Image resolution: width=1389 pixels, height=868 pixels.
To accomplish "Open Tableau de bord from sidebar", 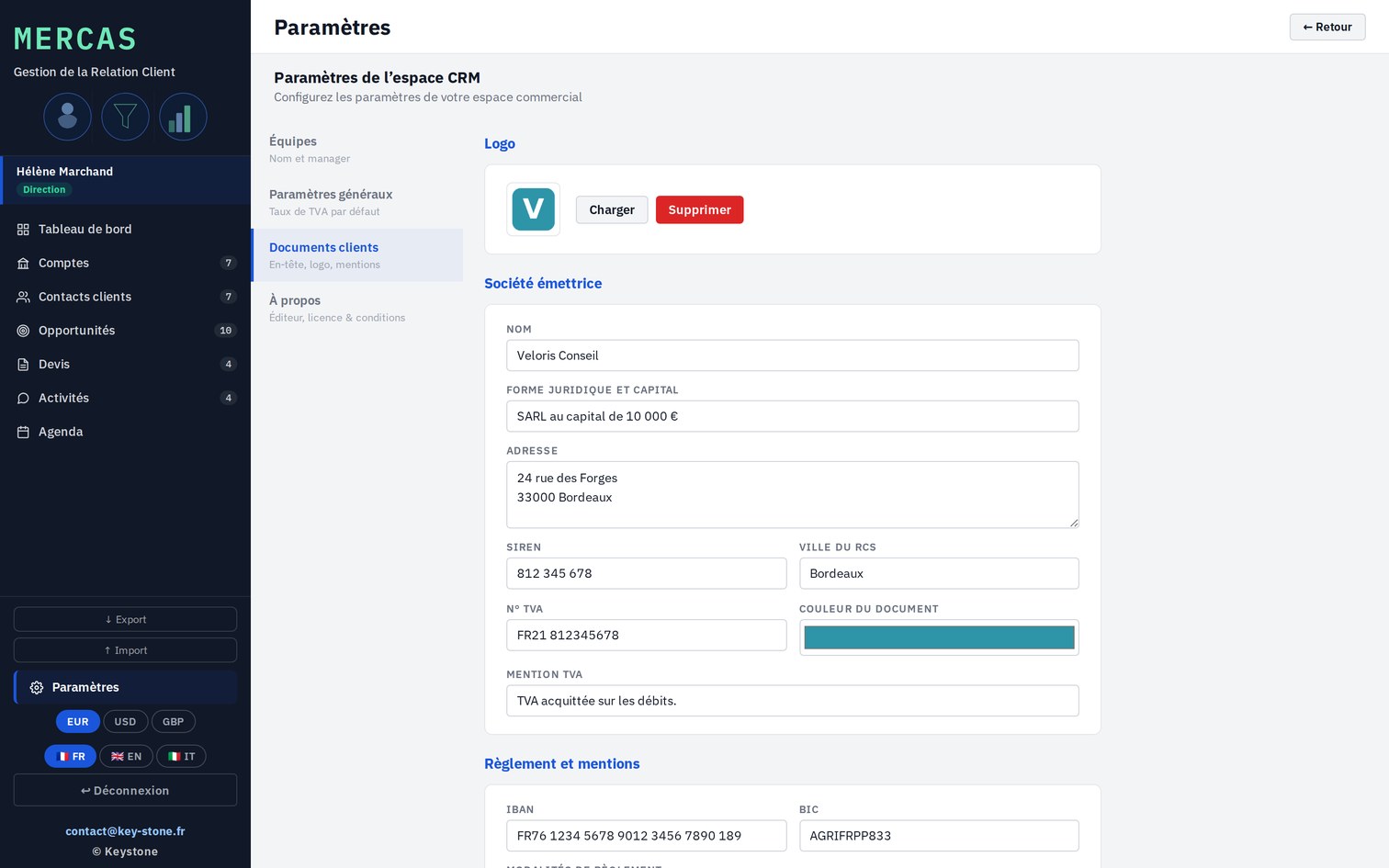I will click(x=125, y=229).
